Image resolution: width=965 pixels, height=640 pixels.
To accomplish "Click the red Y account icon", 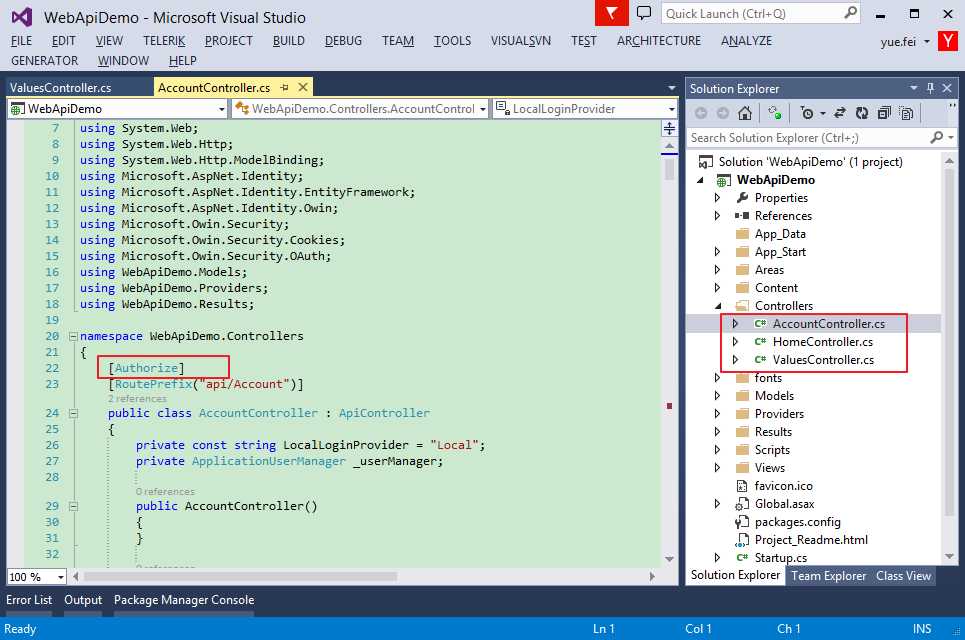I will (948, 41).
